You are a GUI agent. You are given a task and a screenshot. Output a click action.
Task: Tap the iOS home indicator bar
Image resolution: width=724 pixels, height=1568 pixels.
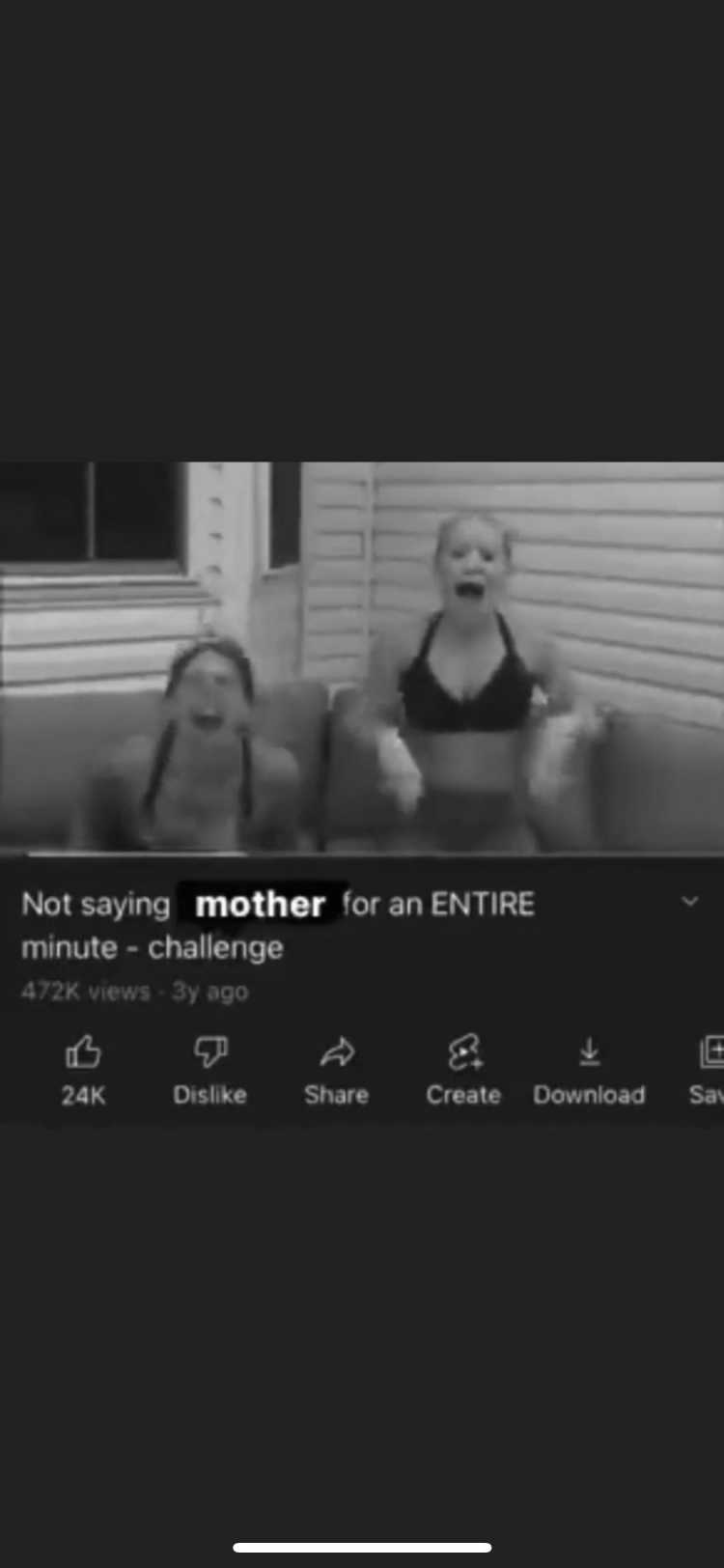pos(362,1547)
